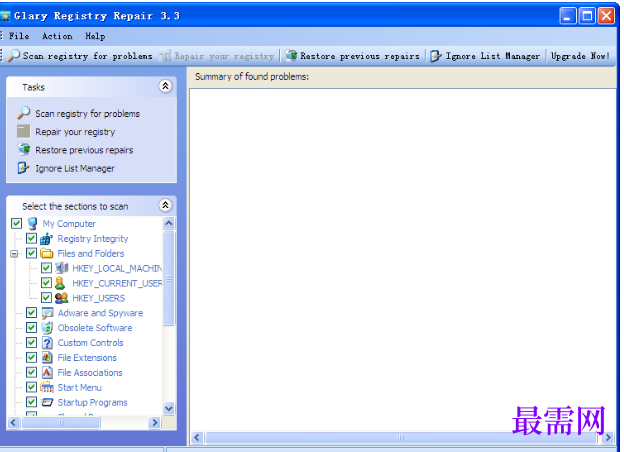Click the sections tree horizontal scrollbar thumb
This screenshot has width=624, height=452.
[60, 423]
